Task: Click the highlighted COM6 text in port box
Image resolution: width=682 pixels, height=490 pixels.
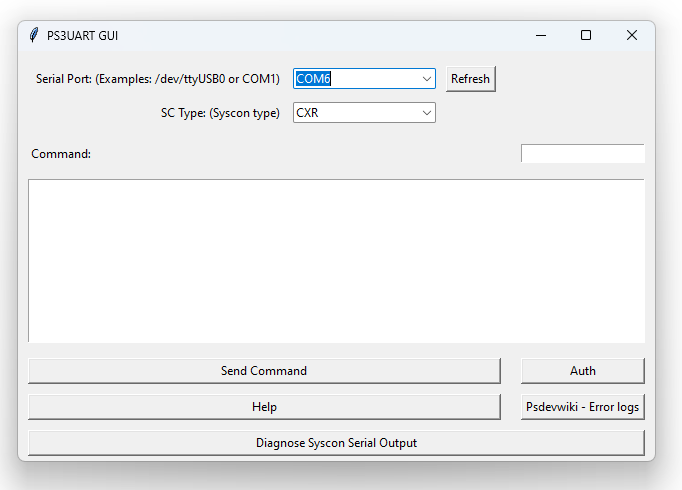Action: coord(313,79)
